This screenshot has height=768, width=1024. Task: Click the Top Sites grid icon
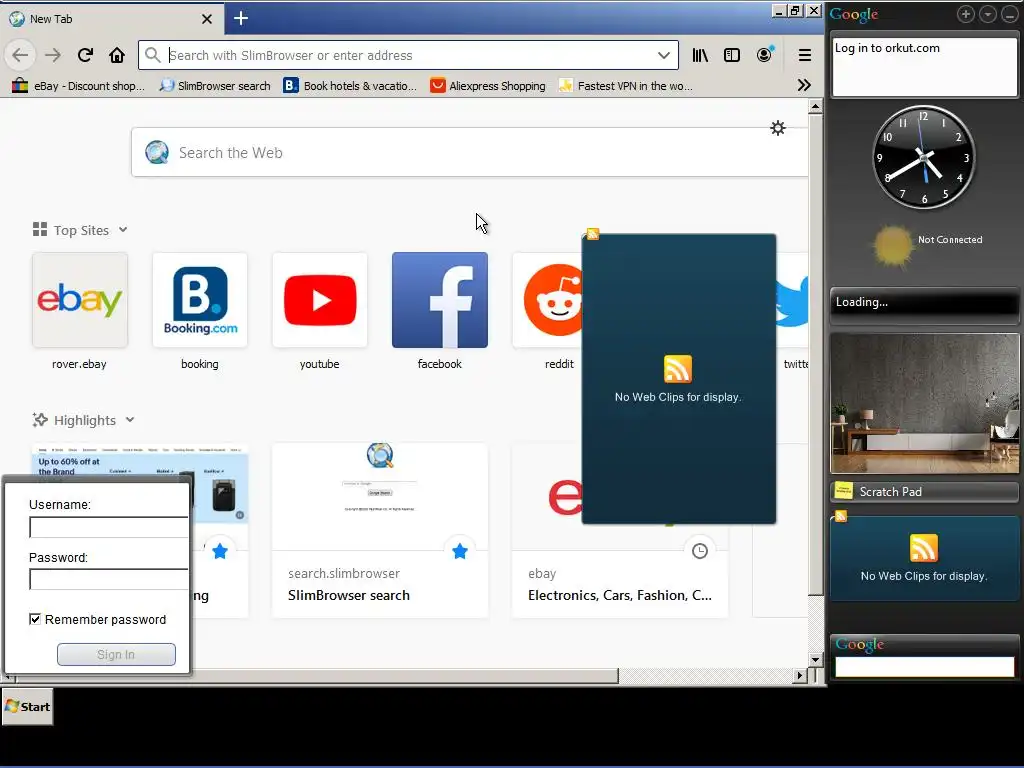click(40, 229)
